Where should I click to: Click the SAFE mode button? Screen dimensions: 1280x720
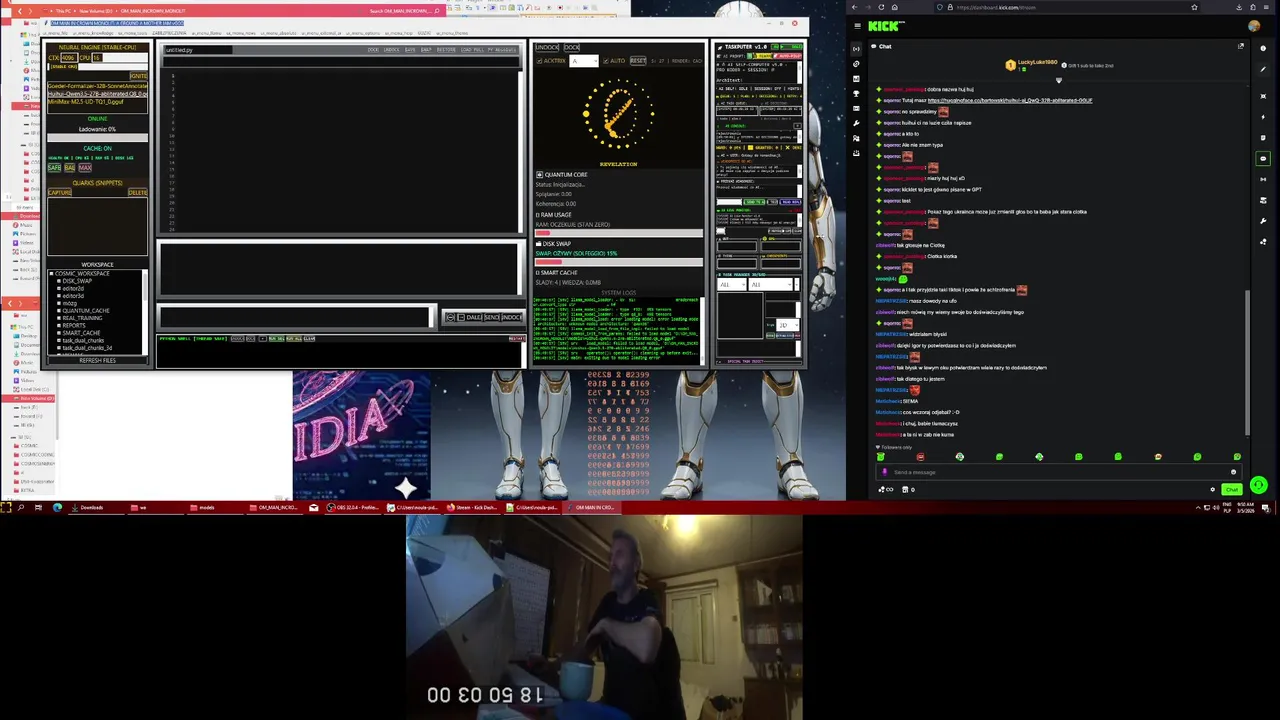[54, 167]
